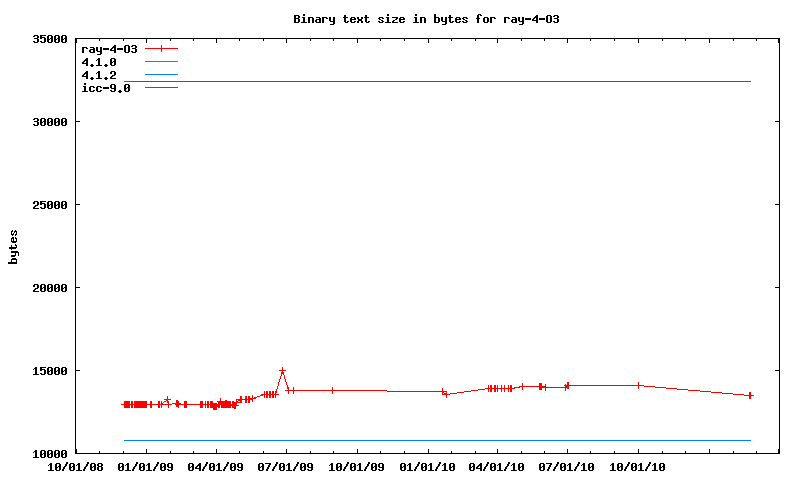This screenshot has width=800, height=480.
Task: Click the lone data marker between 07/01/09 and 10/01/09
Action: coord(332,390)
